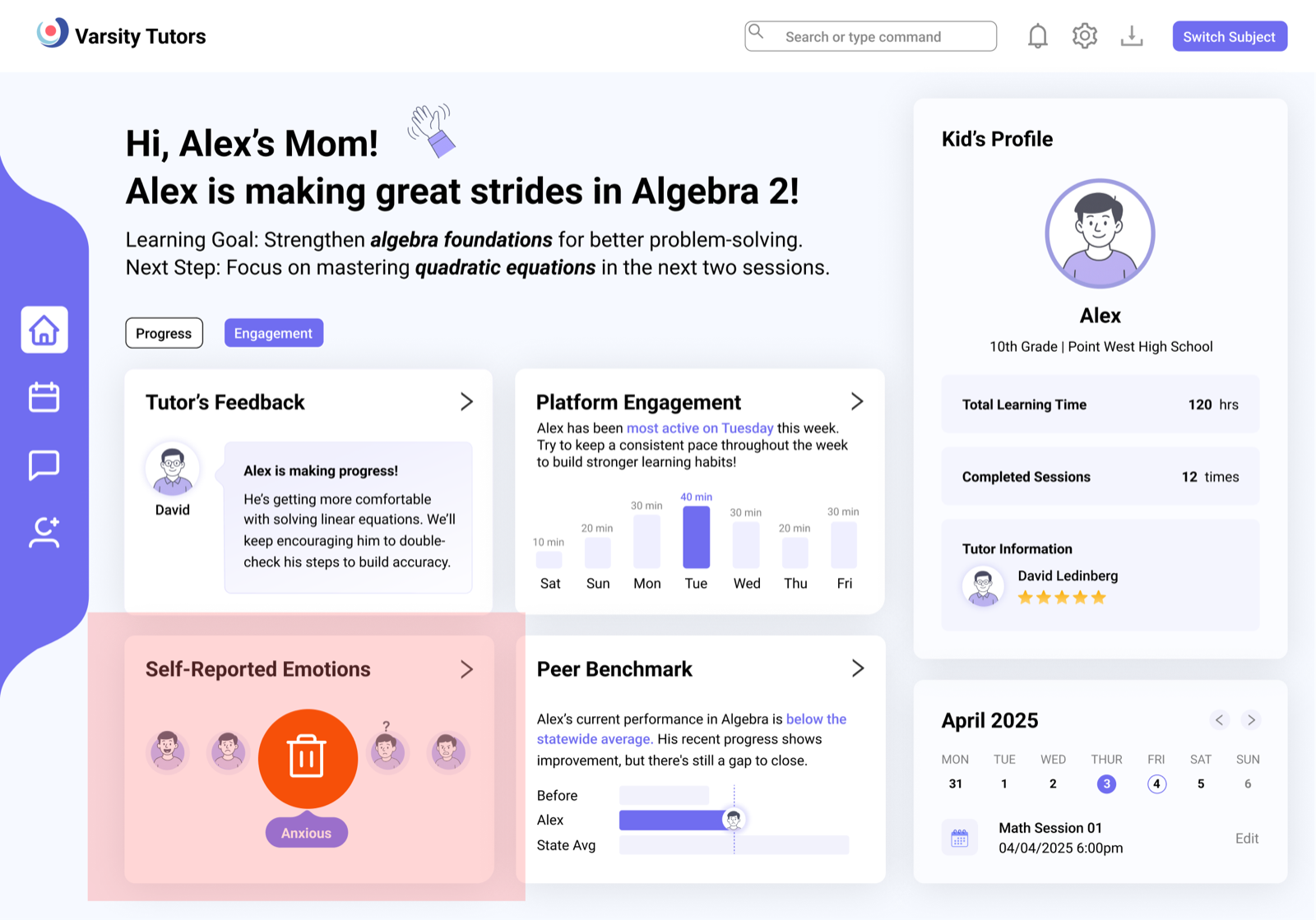1316x920 pixels.
Task: Open the chat messages sidebar icon
Action: 44,465
